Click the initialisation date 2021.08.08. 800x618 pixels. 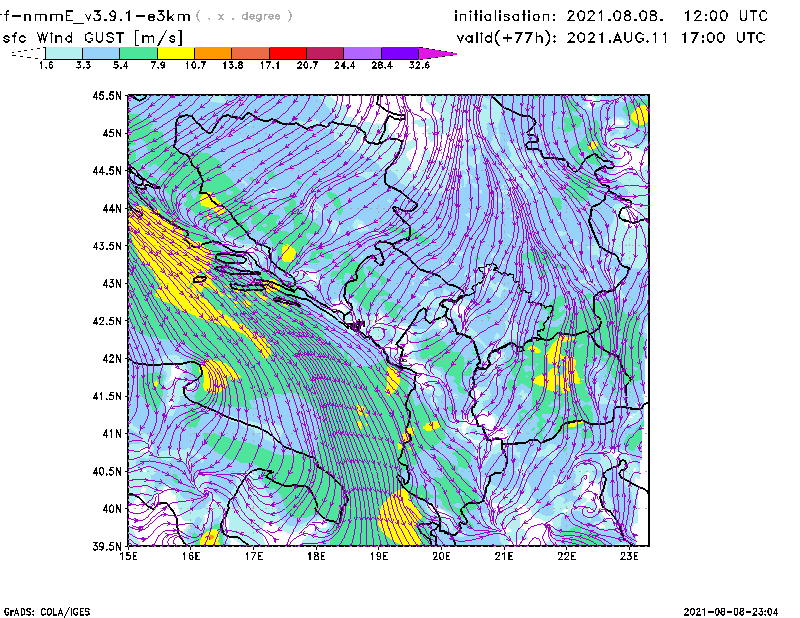615,16
